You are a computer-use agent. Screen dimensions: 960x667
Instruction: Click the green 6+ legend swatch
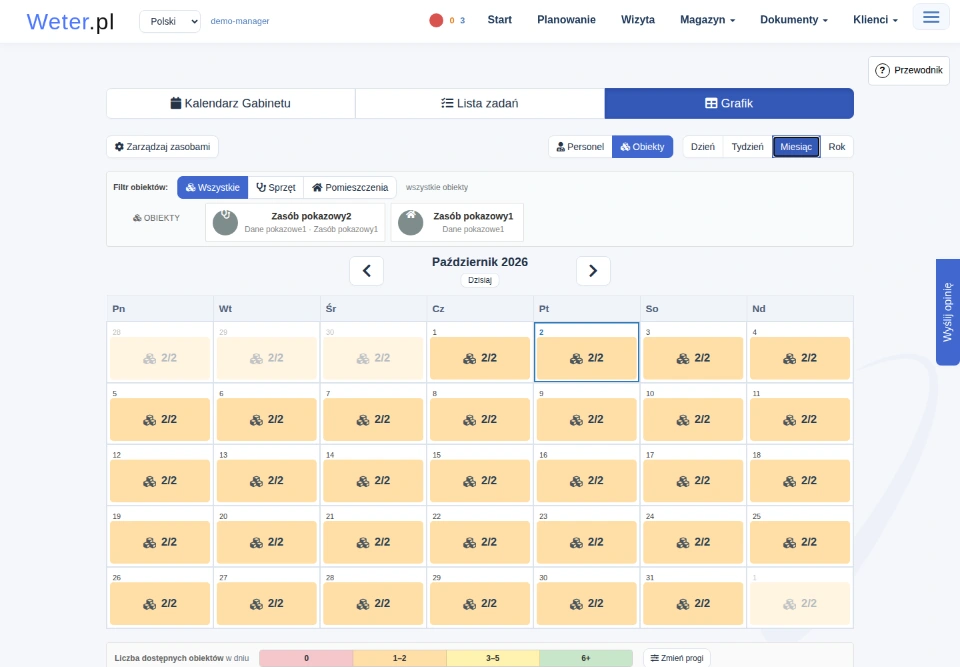[586, 658]
